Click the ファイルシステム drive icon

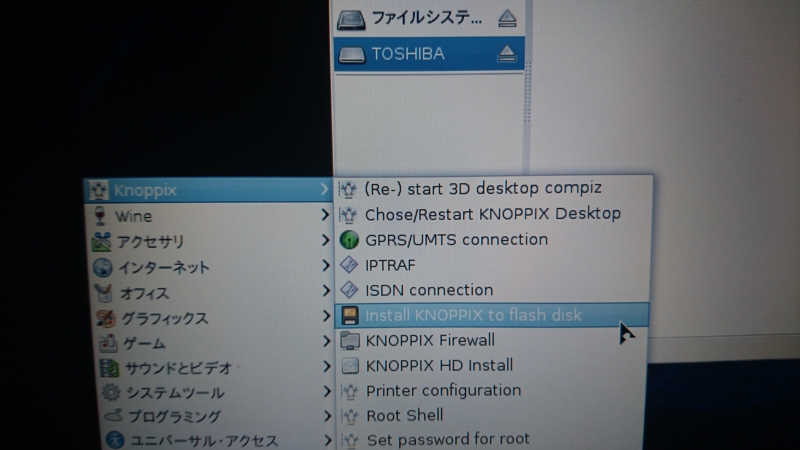tap(351, 20)
